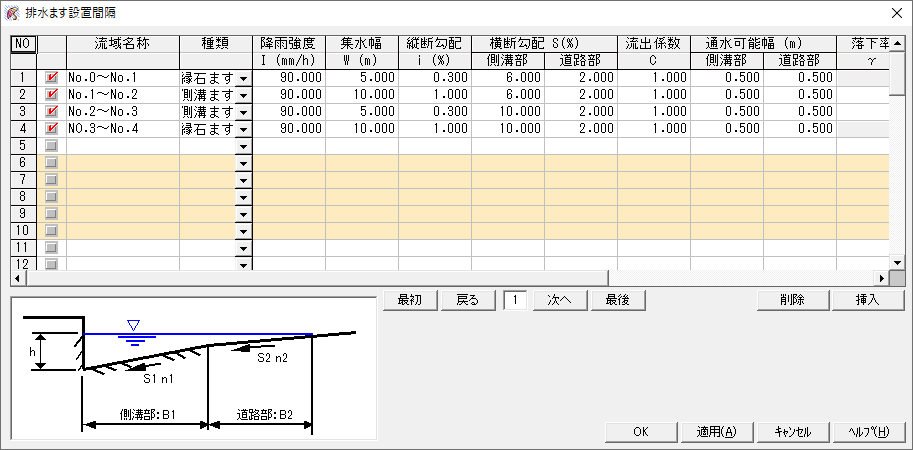
Task: Open the 種類 dropdown for row 6
Action: coord(243,162)
